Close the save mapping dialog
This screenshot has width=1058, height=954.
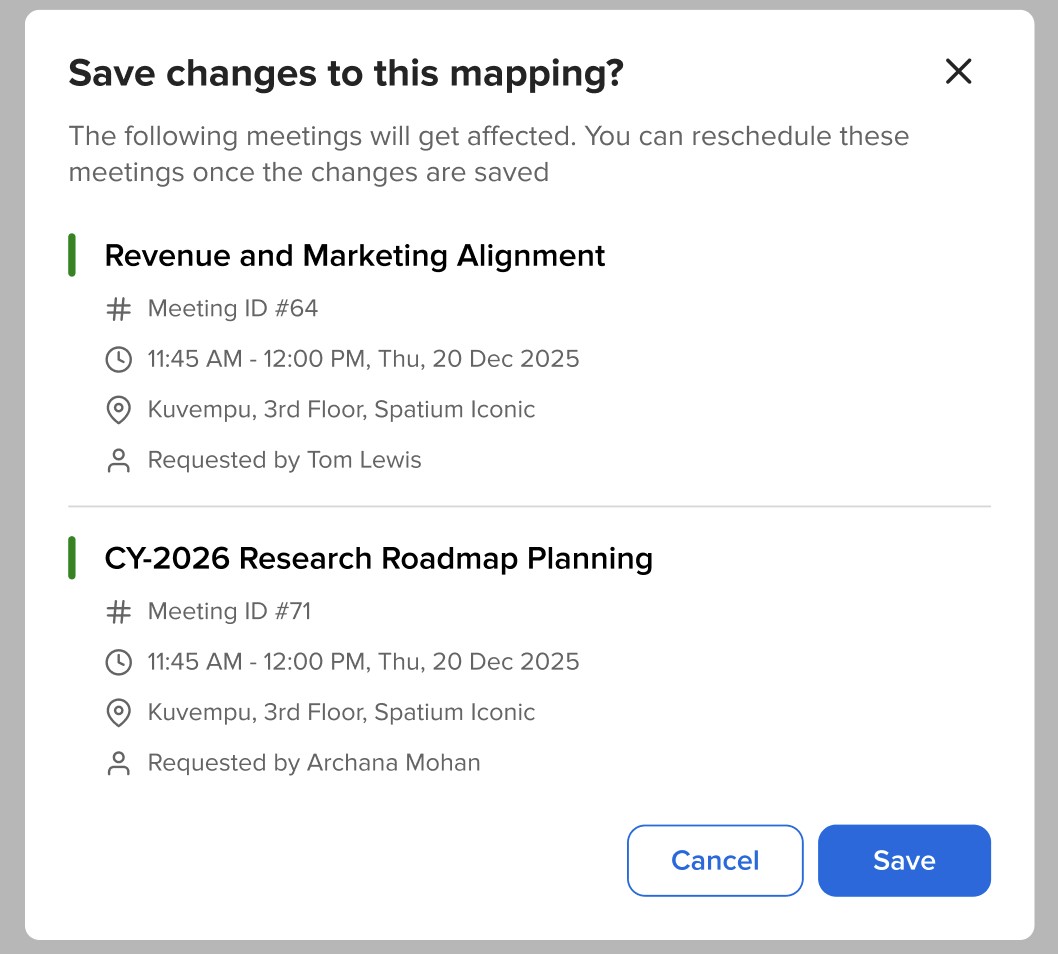pyautogui.click(x=958, y=72)
